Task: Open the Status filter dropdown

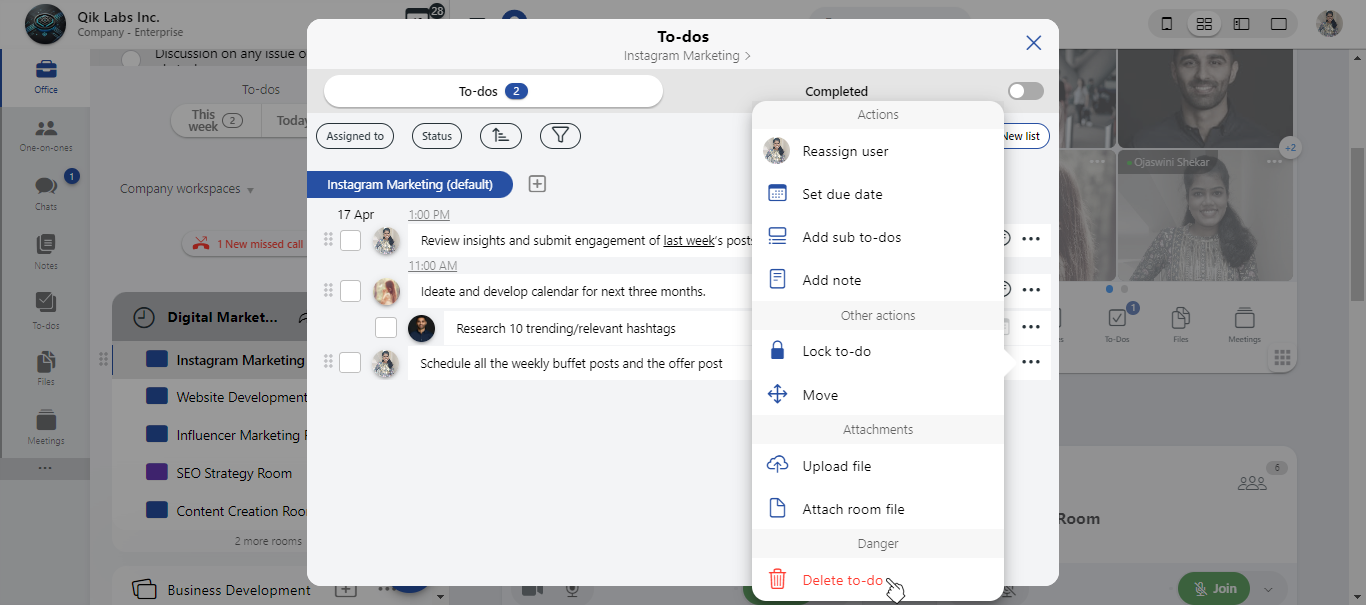Action: click(x=437, y=136)
